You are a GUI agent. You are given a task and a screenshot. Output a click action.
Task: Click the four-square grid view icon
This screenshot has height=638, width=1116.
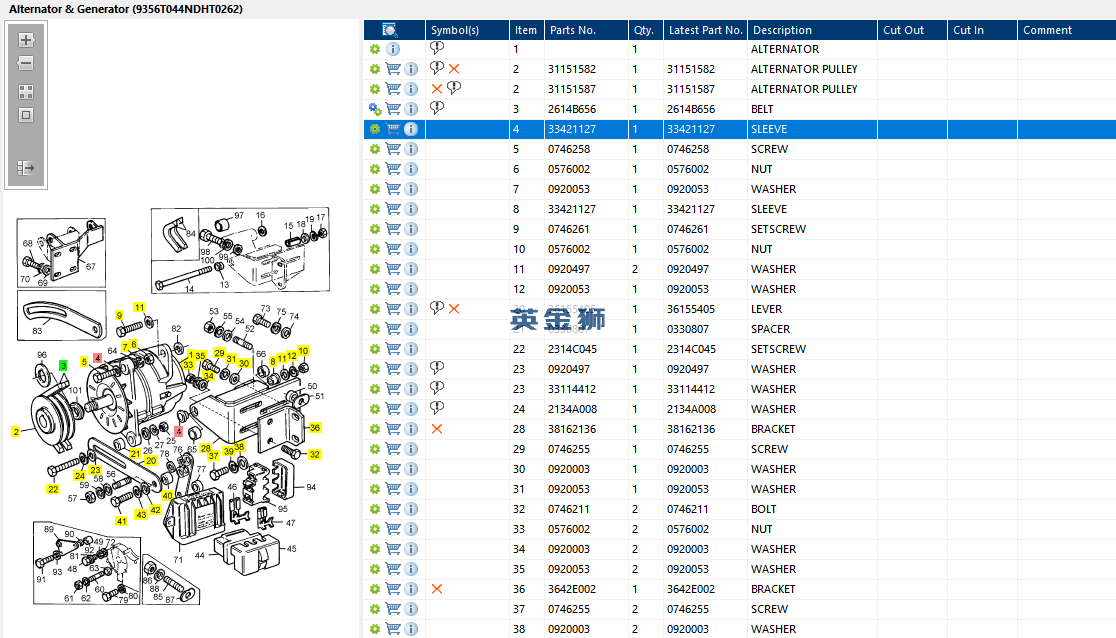[x=26, y=92]
